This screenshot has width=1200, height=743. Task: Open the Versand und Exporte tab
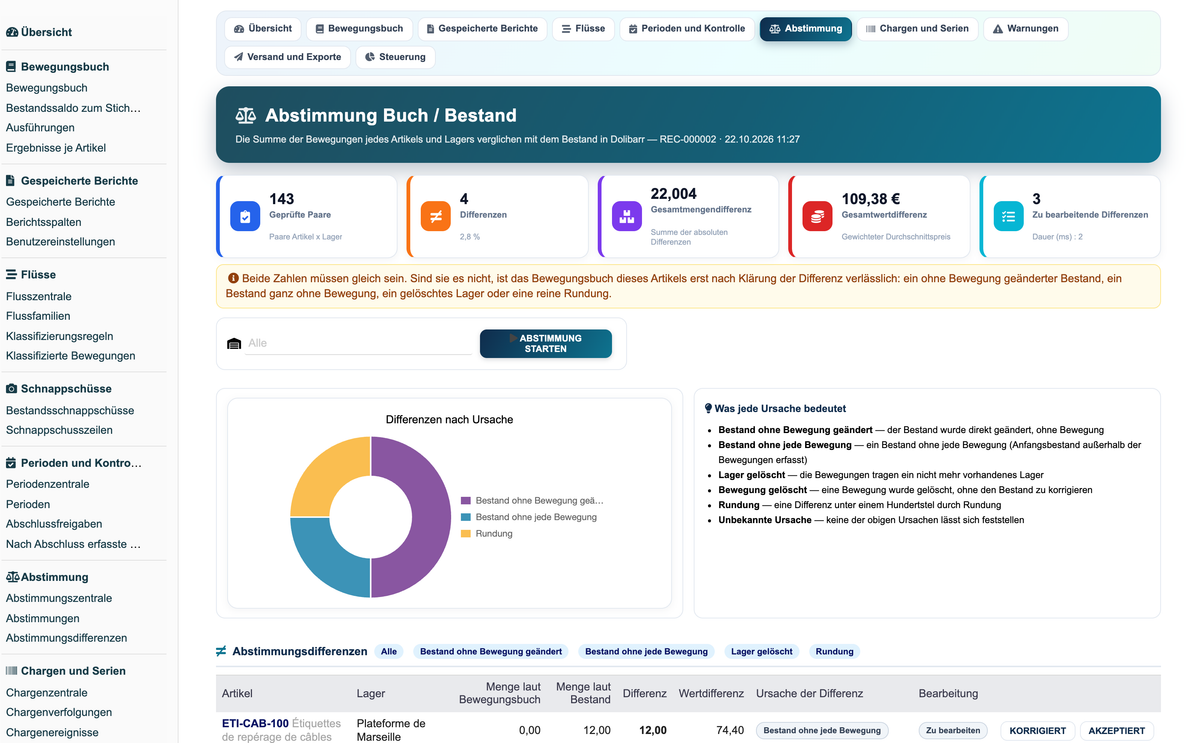(x=287, y=57)
